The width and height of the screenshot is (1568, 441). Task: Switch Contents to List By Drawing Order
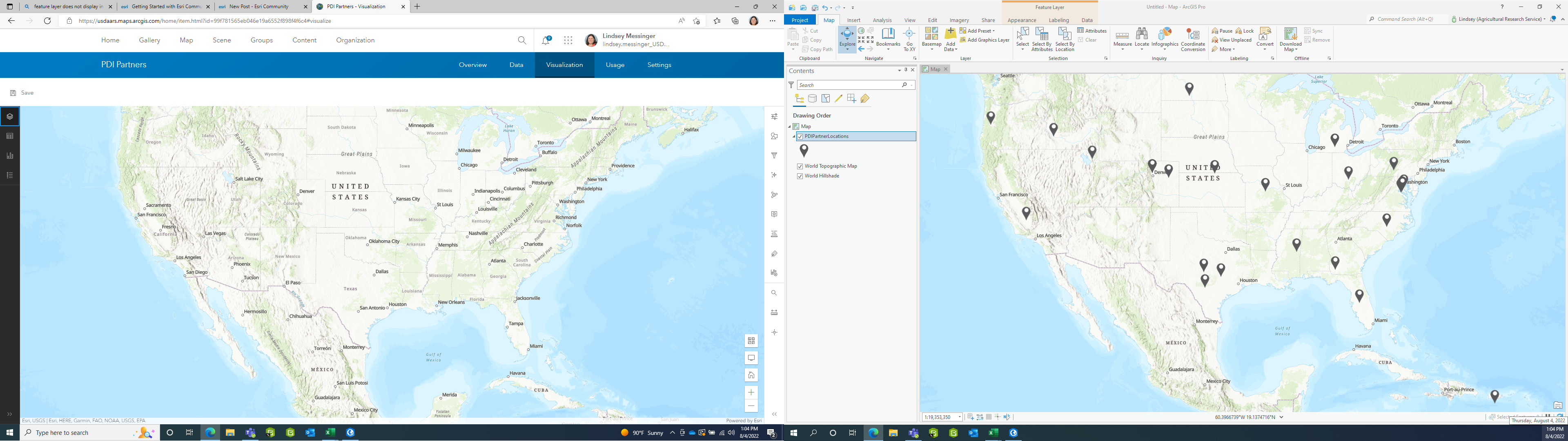click(799, 99)
